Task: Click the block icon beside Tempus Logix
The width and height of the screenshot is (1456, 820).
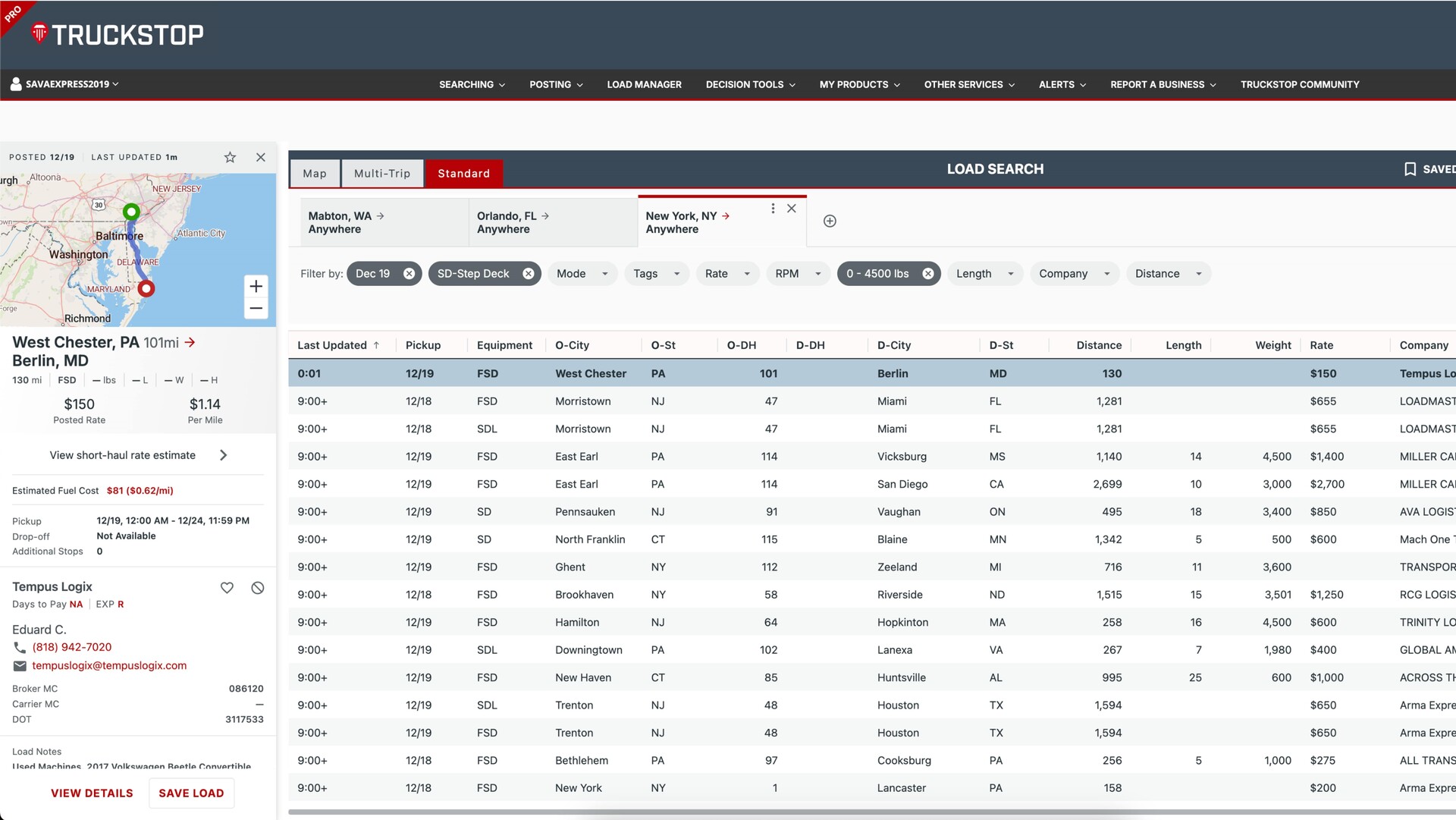Action: pyautogui.click(x=258, y=588)
